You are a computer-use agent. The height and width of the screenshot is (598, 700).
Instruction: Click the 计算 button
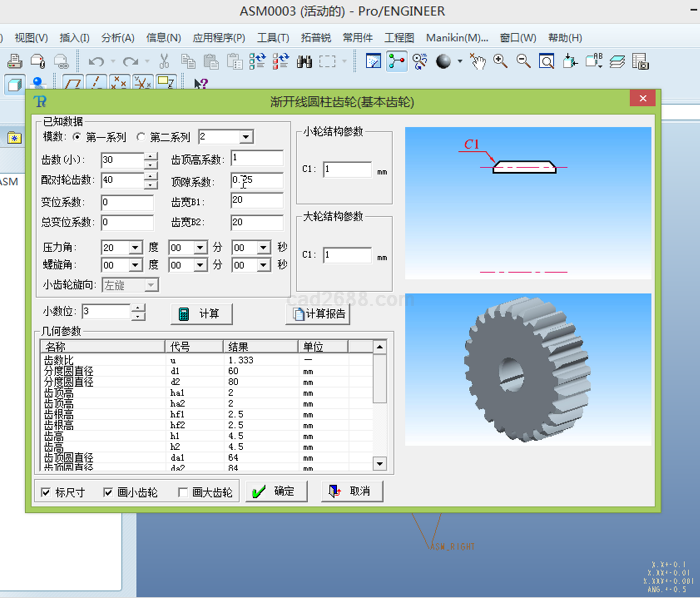click(199, 314)
